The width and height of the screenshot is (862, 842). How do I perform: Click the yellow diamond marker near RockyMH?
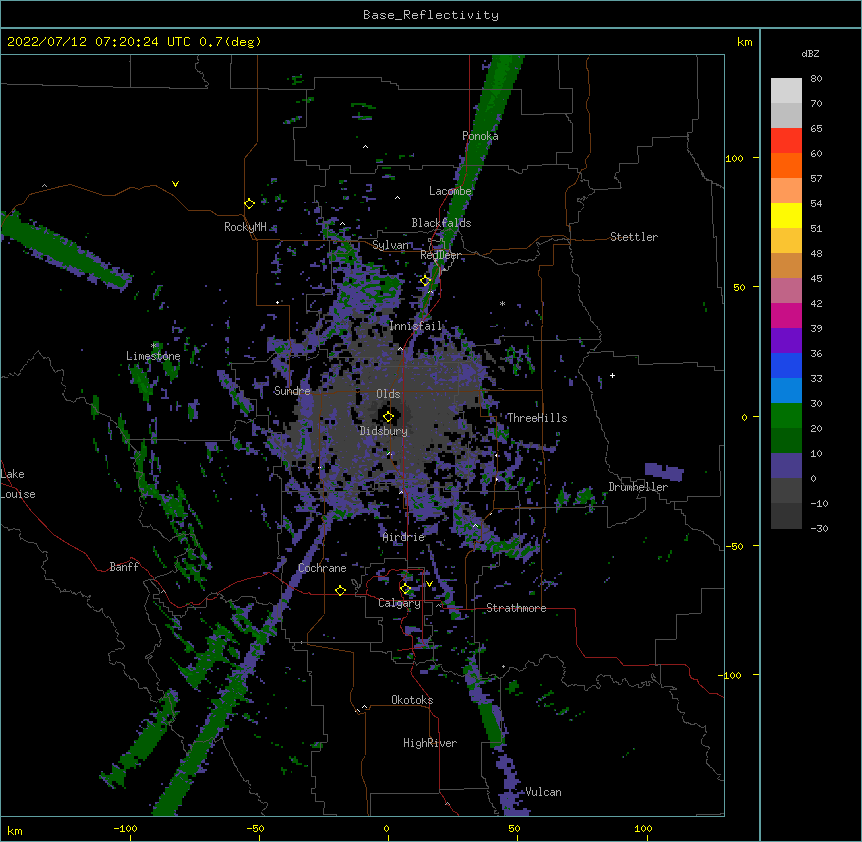(249, 204)
